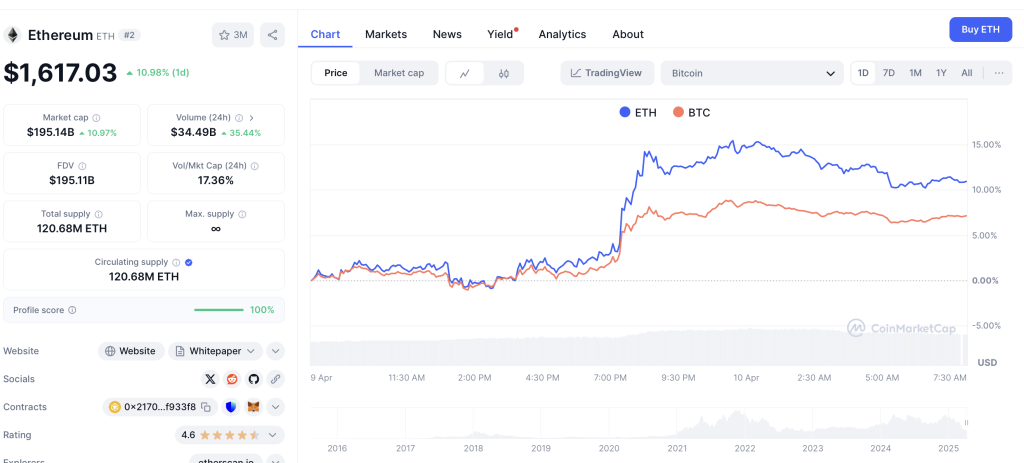Click the #2 rank badge
1024x463 pixels.
coord(129,35)
